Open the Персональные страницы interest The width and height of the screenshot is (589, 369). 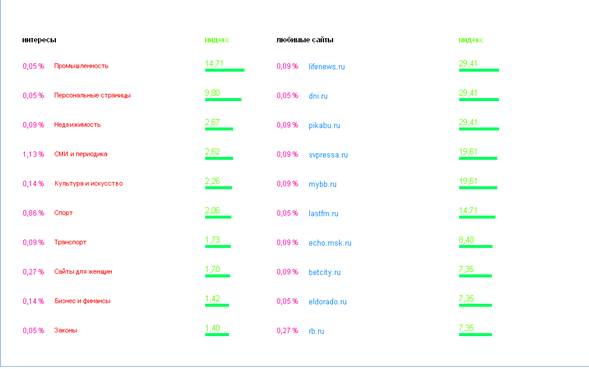click(x=92, y=95)
